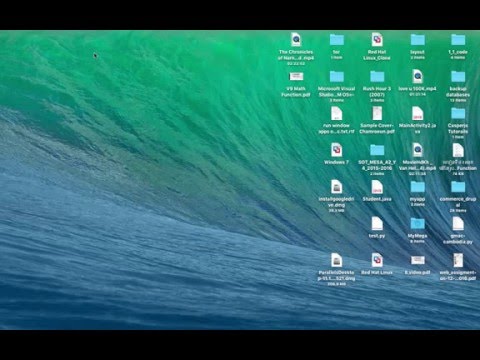Viewport: 480px width, 360px height.
Task: Select the myapp folder
Action: tap(417, 187)
